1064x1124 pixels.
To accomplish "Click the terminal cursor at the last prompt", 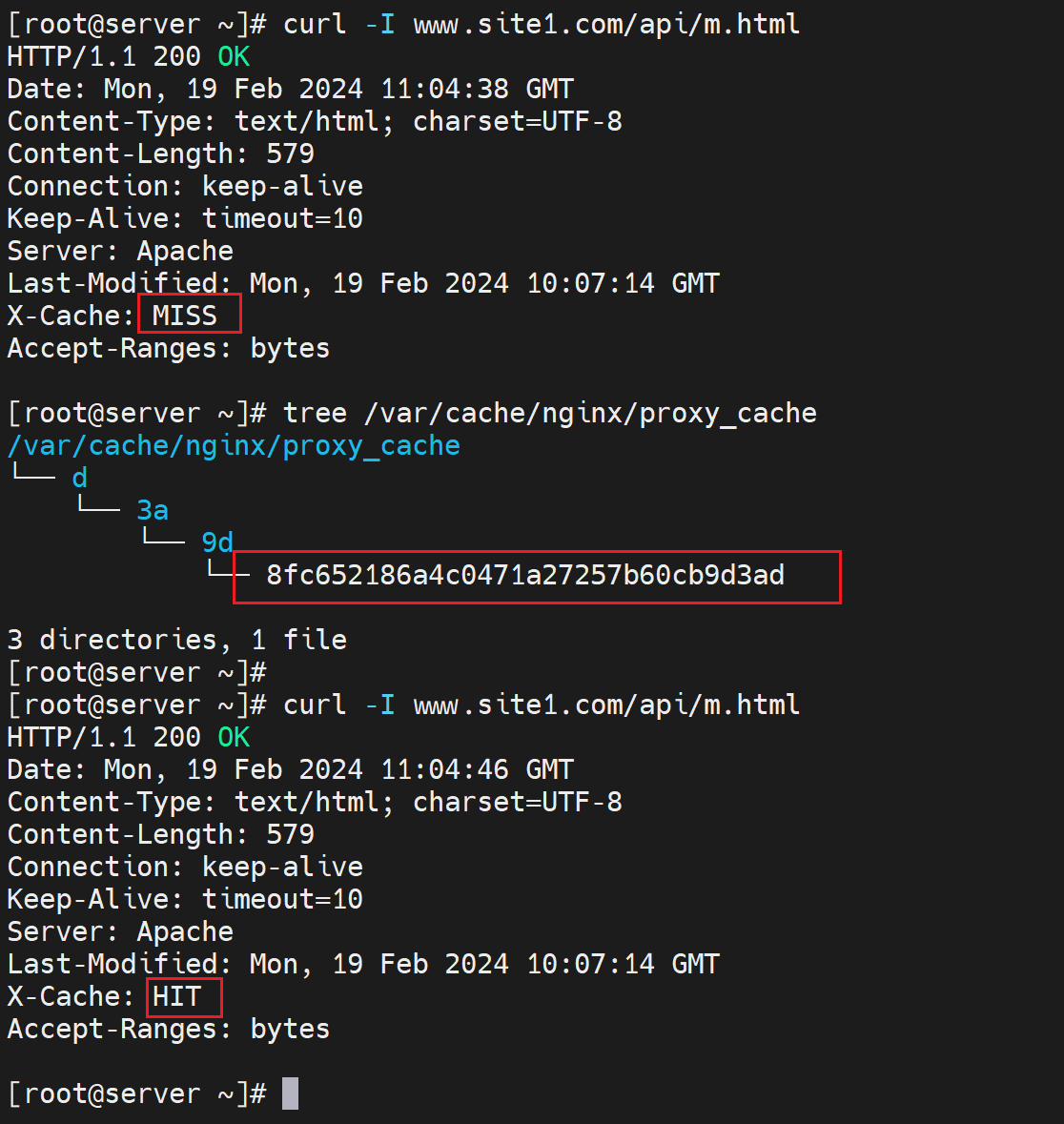I will [x=291, y=1093].
